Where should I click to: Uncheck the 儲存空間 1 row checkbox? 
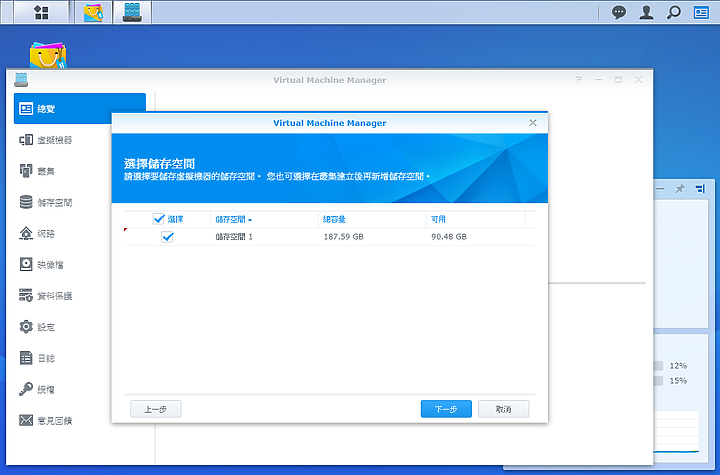(168, 237)
